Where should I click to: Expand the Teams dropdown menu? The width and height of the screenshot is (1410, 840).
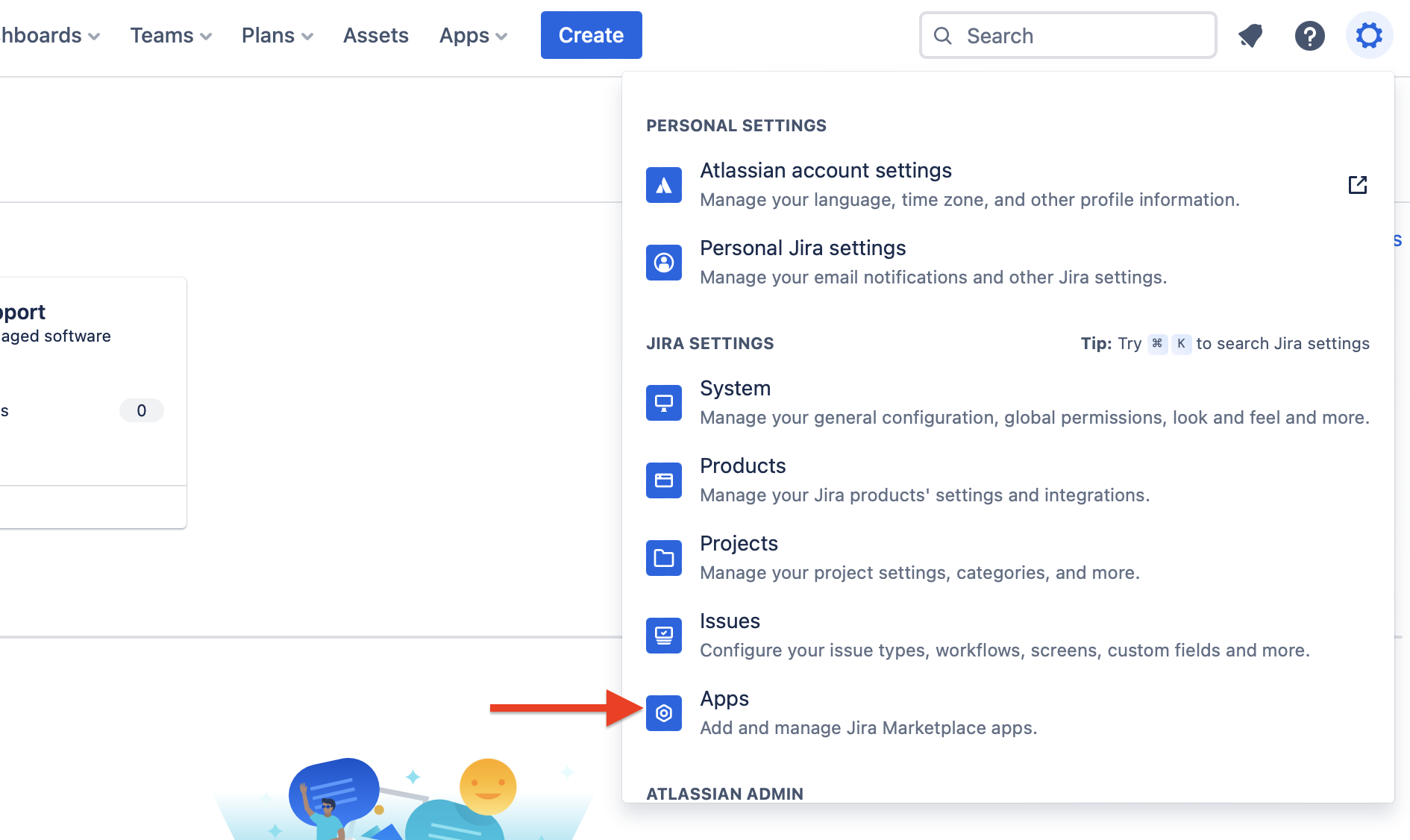pyautogui.click(x=171, y=36)
